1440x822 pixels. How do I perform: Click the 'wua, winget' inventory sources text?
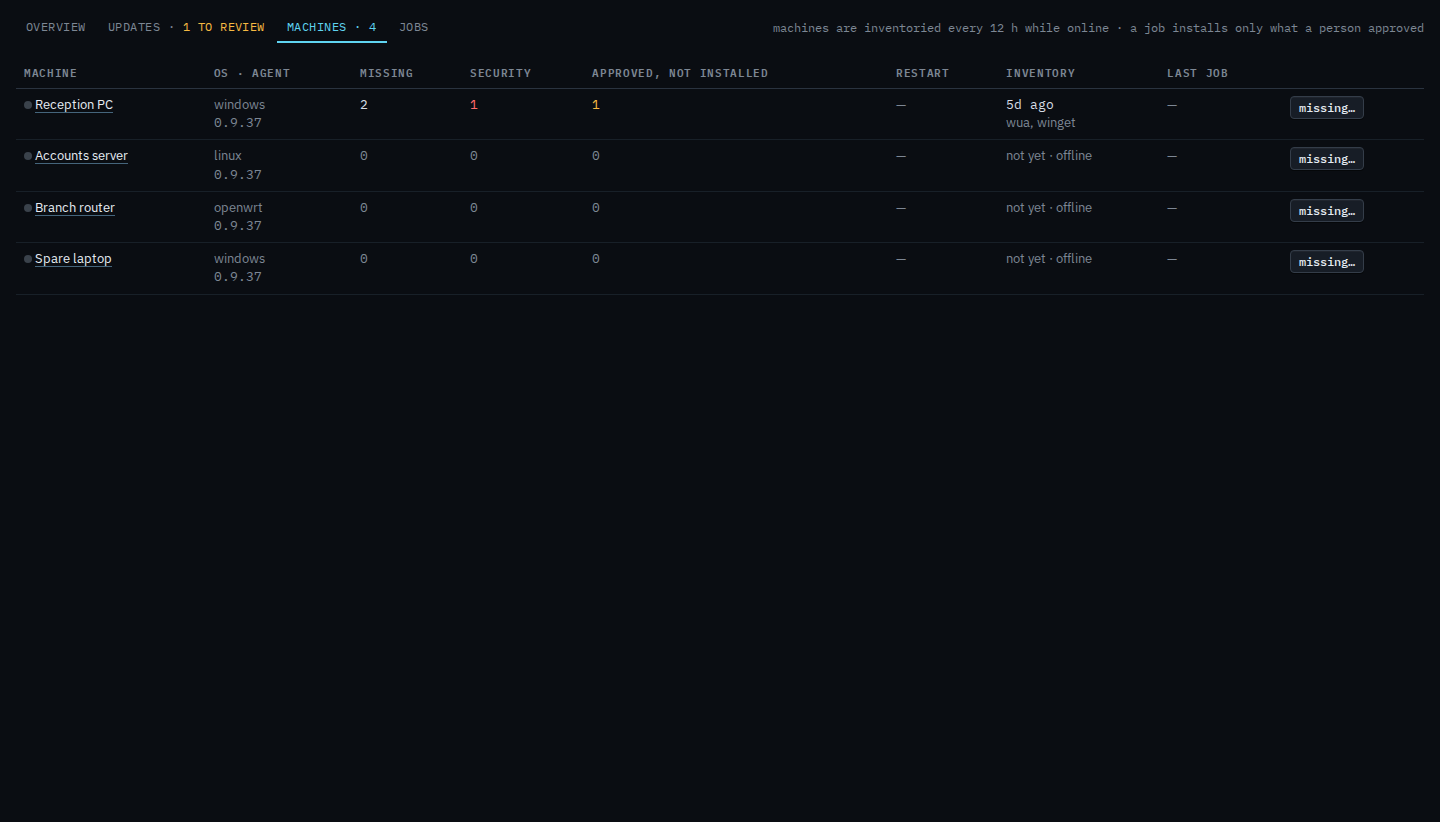pos(1041,123)
